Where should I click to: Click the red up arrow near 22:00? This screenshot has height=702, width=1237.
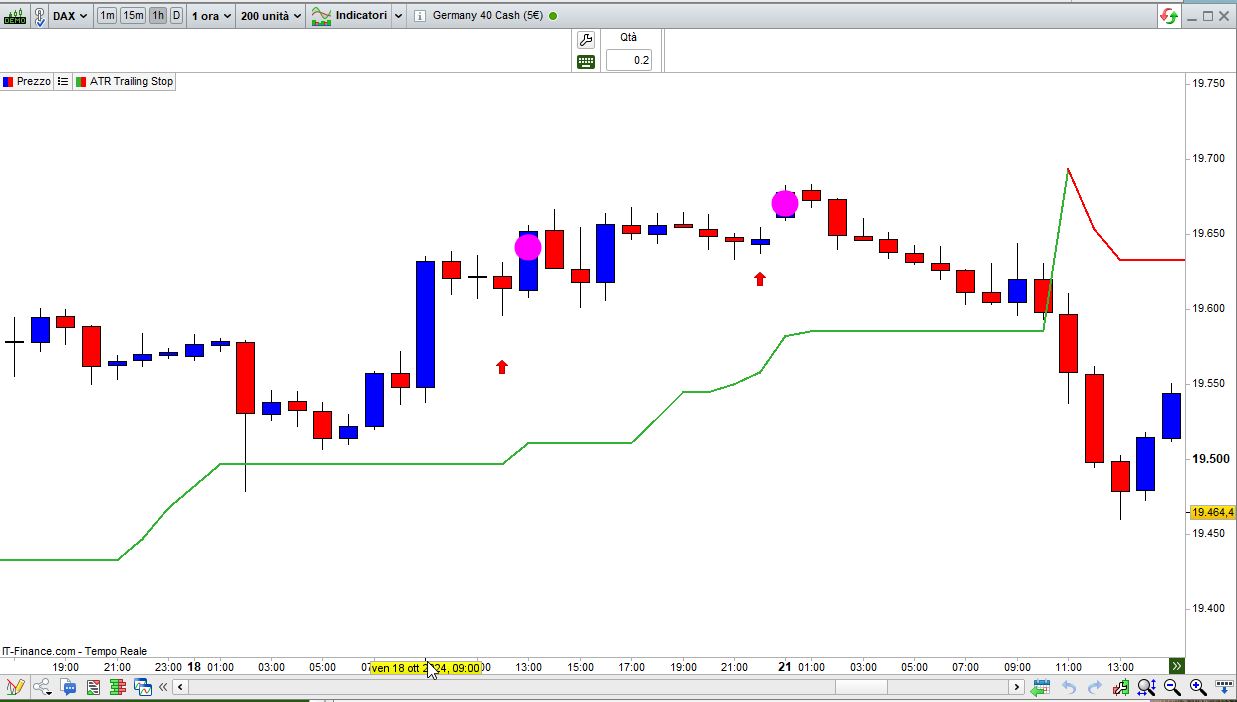(760, 279)
